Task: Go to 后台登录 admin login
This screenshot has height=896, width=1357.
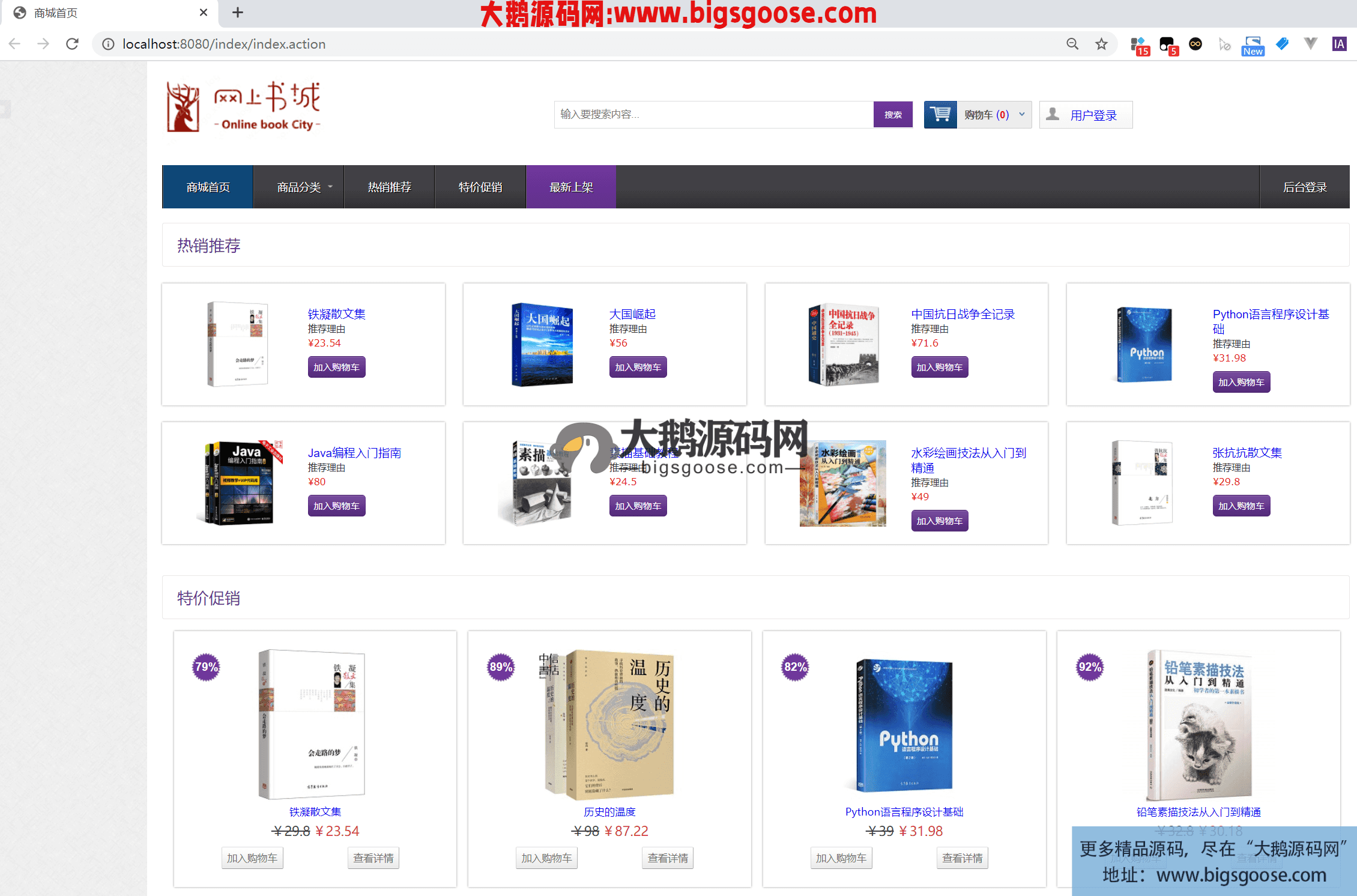Action: pos(1304,187)
